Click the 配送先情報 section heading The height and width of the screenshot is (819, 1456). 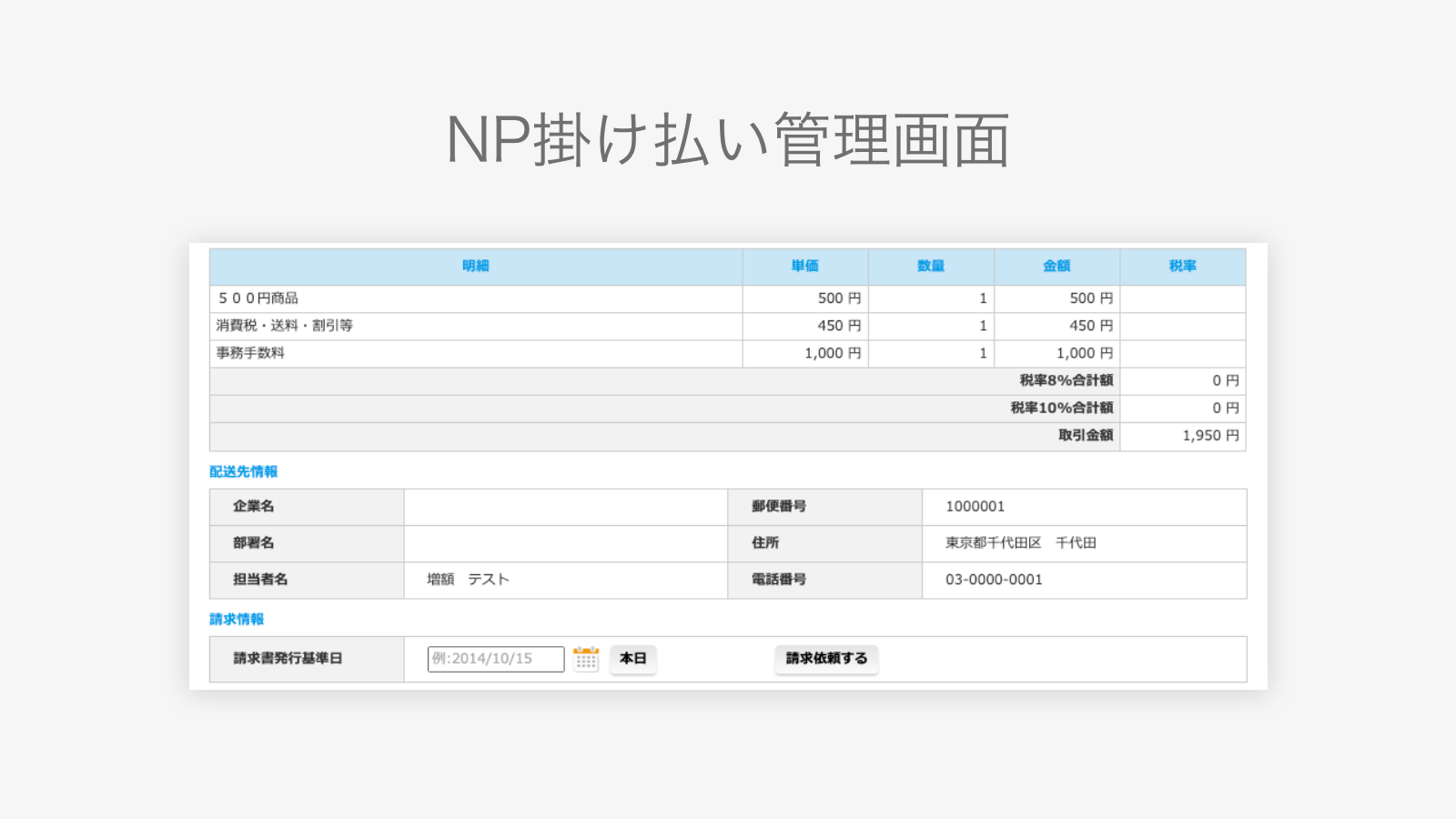(243, 471)
